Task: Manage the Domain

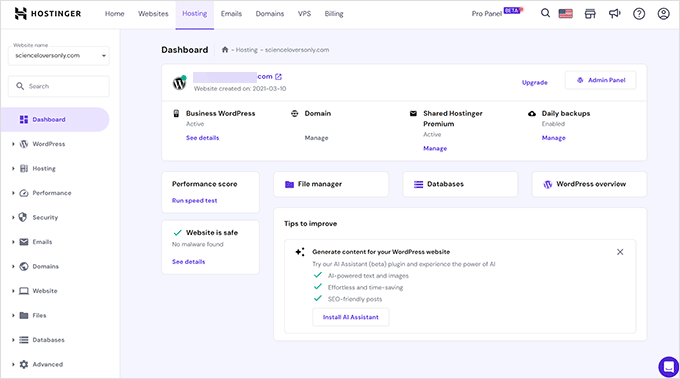Action: (317, 138)
